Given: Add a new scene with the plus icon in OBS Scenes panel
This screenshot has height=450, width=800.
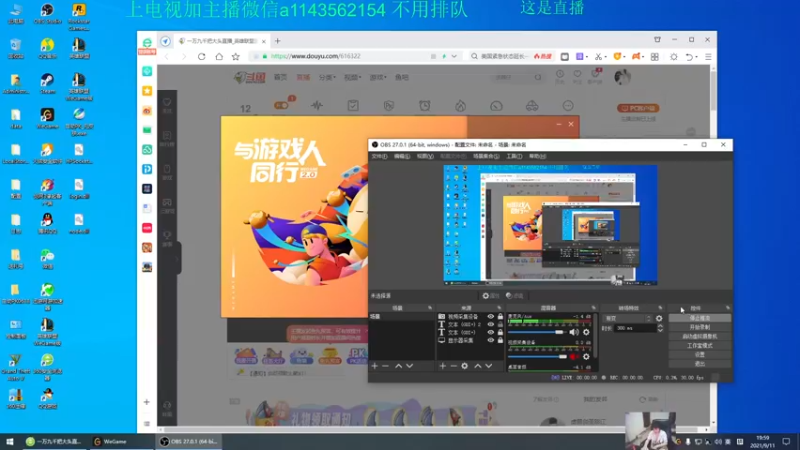Looking at the screenshot, I should point(374,366).
